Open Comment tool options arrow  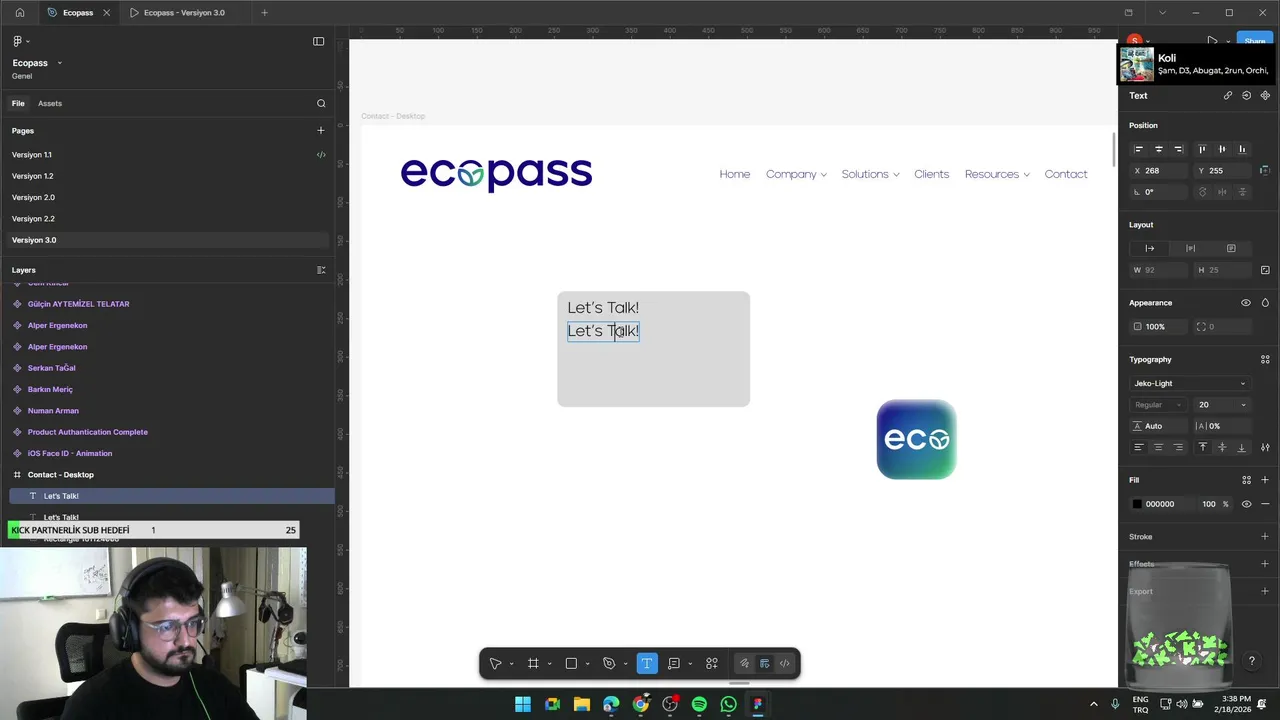[690, 664]
